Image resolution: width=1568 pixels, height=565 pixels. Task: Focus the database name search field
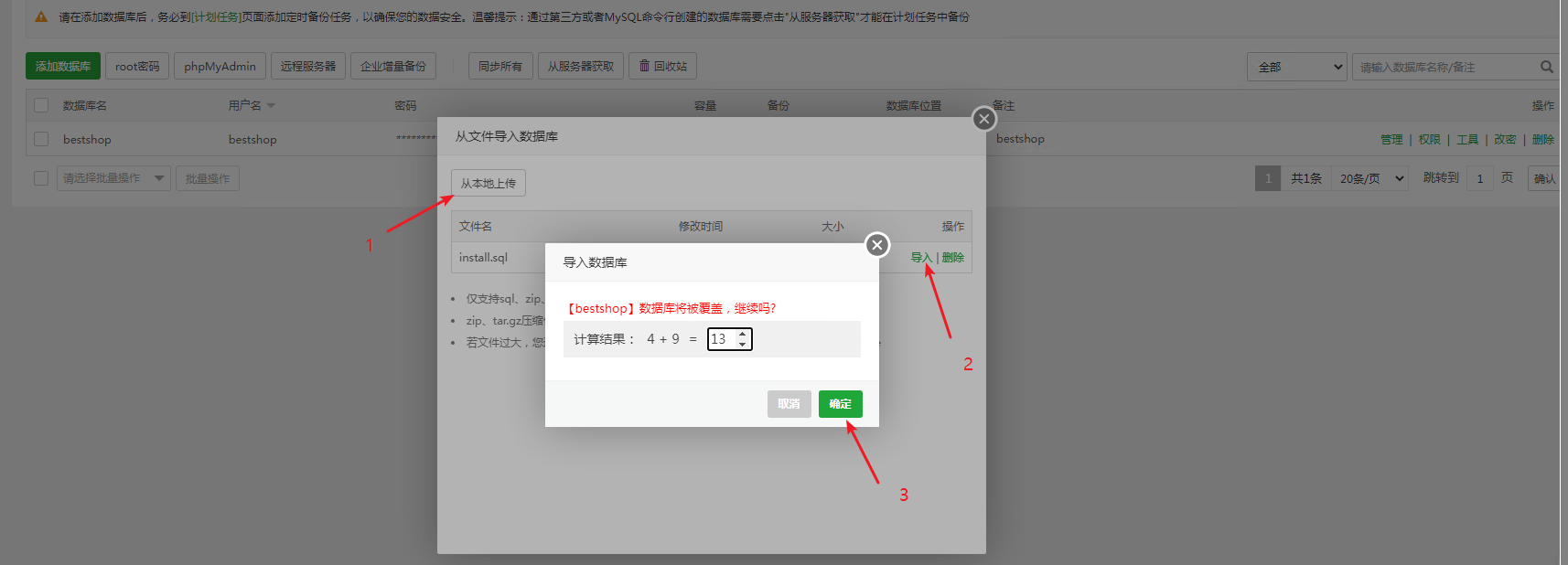(x=1444, y=67)
